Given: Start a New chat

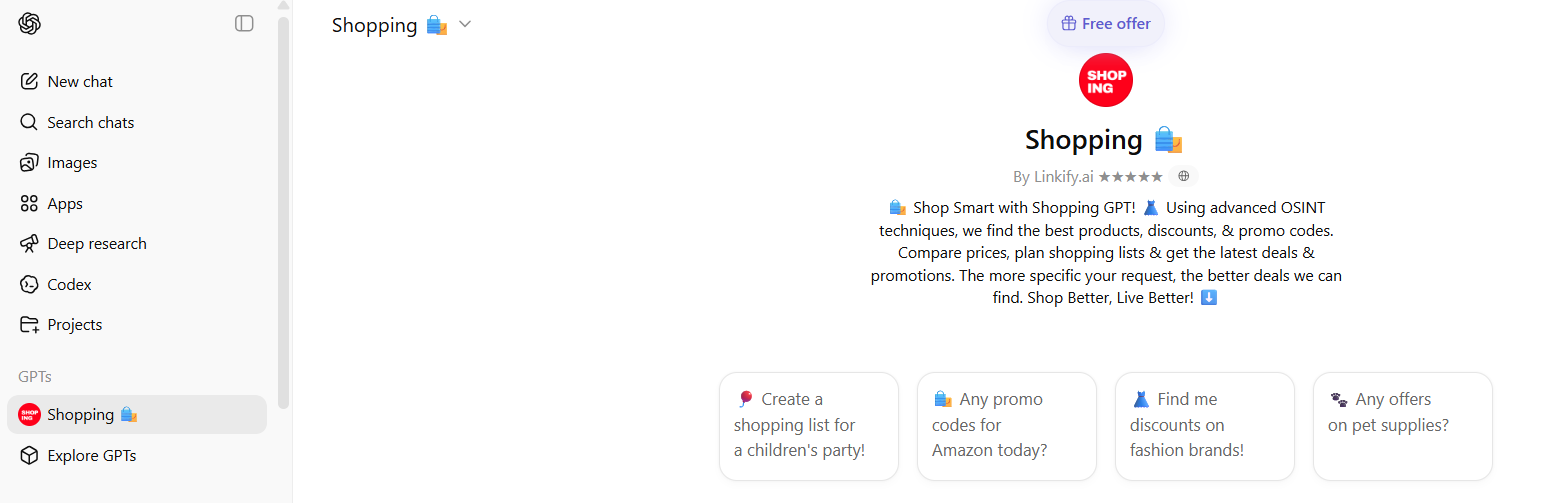Looking at the screenshot, I should point(80,82).
